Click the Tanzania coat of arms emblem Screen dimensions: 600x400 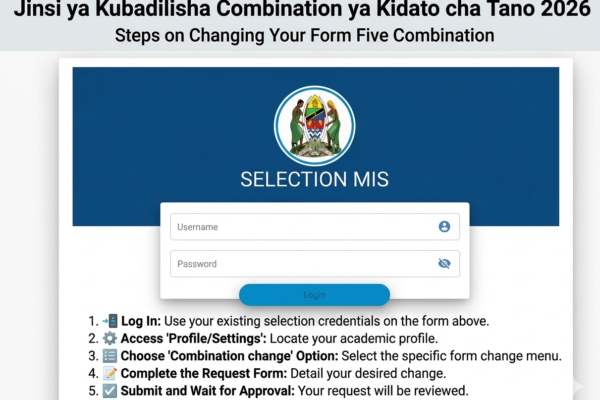314,126
